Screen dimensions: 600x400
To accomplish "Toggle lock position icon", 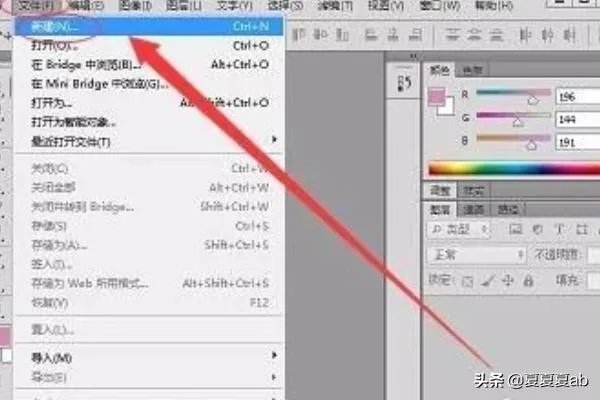I will click(x=508, y=281).
